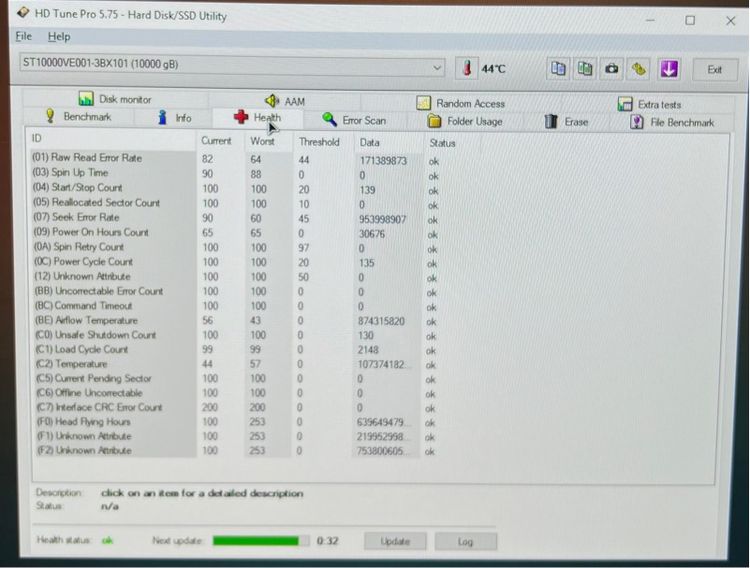
Task: Select the Current Pending Sector attribute
Action: (x=94, y=378)
